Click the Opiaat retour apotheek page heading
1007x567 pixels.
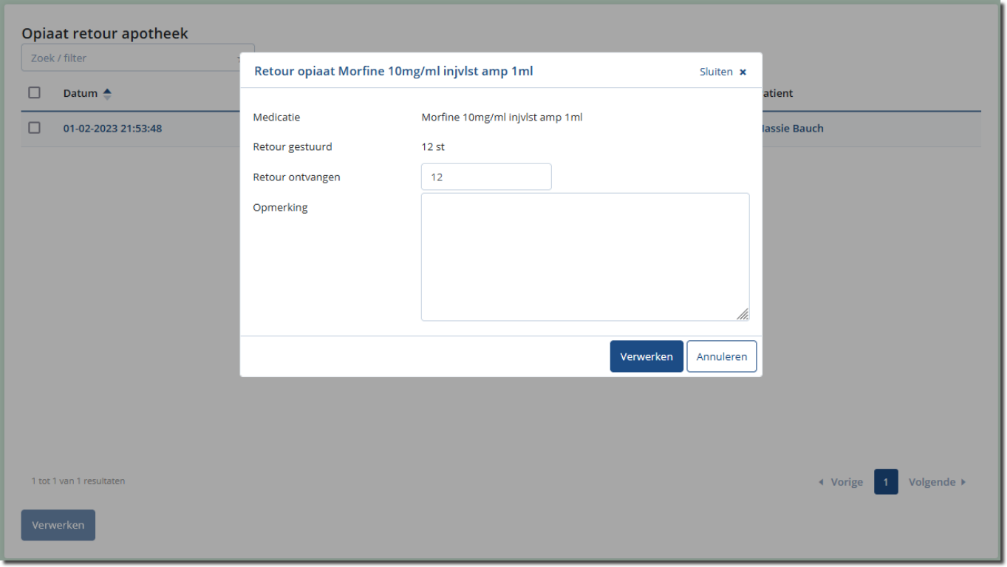(105, 34)
